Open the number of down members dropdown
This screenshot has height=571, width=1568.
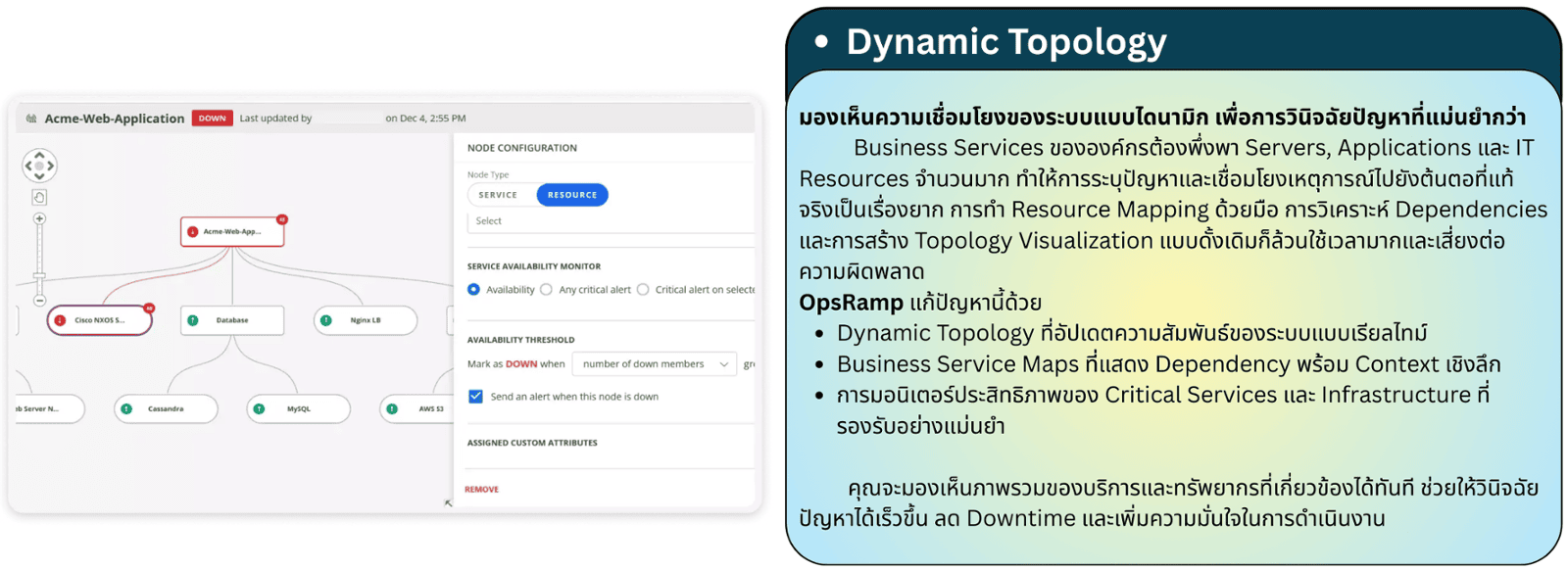(653, 364)
